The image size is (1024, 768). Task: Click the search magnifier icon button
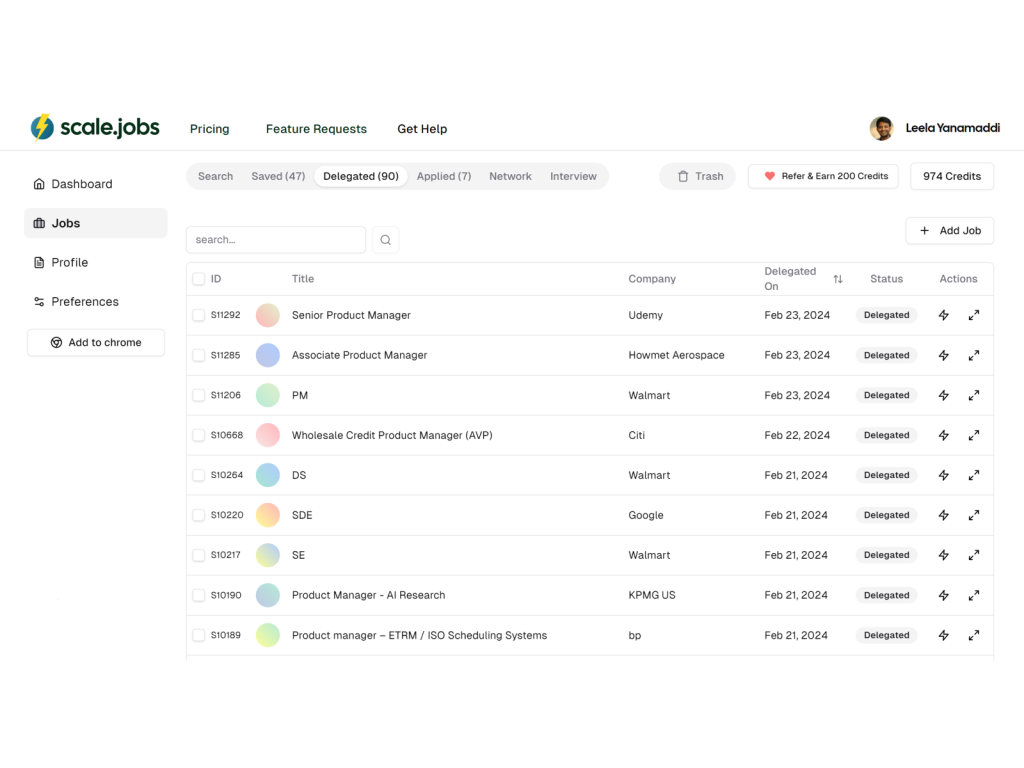385,240
